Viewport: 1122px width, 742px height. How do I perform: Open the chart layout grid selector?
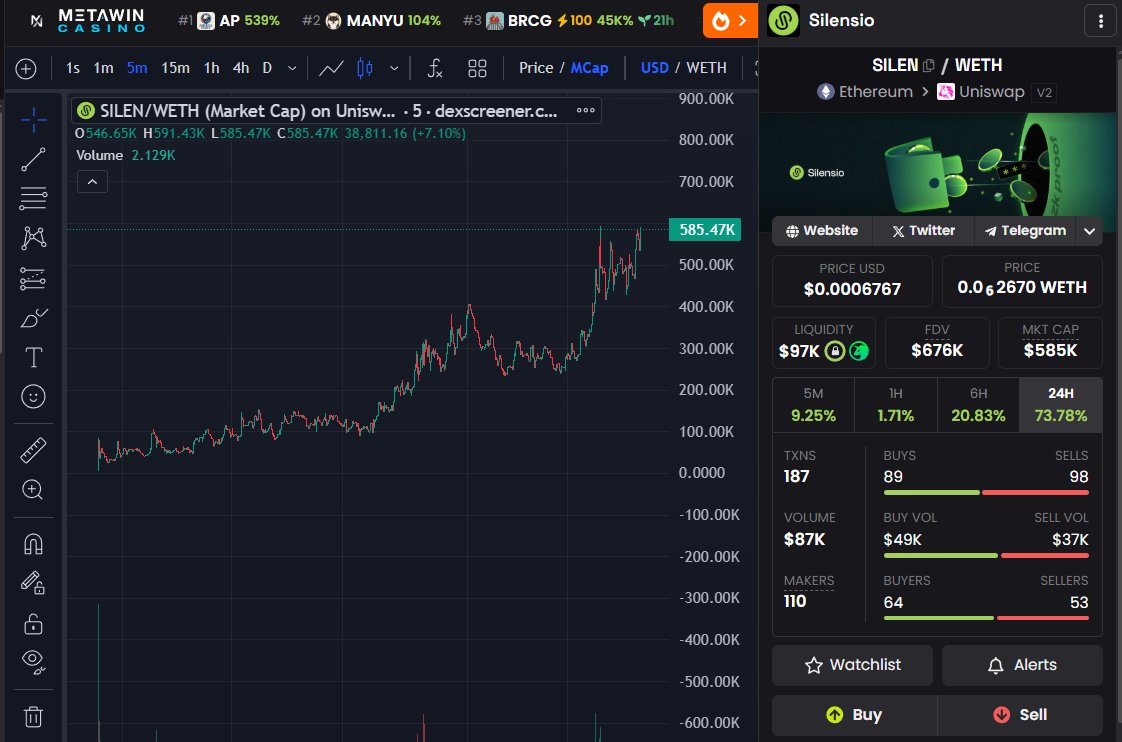(x=477, y=69)
